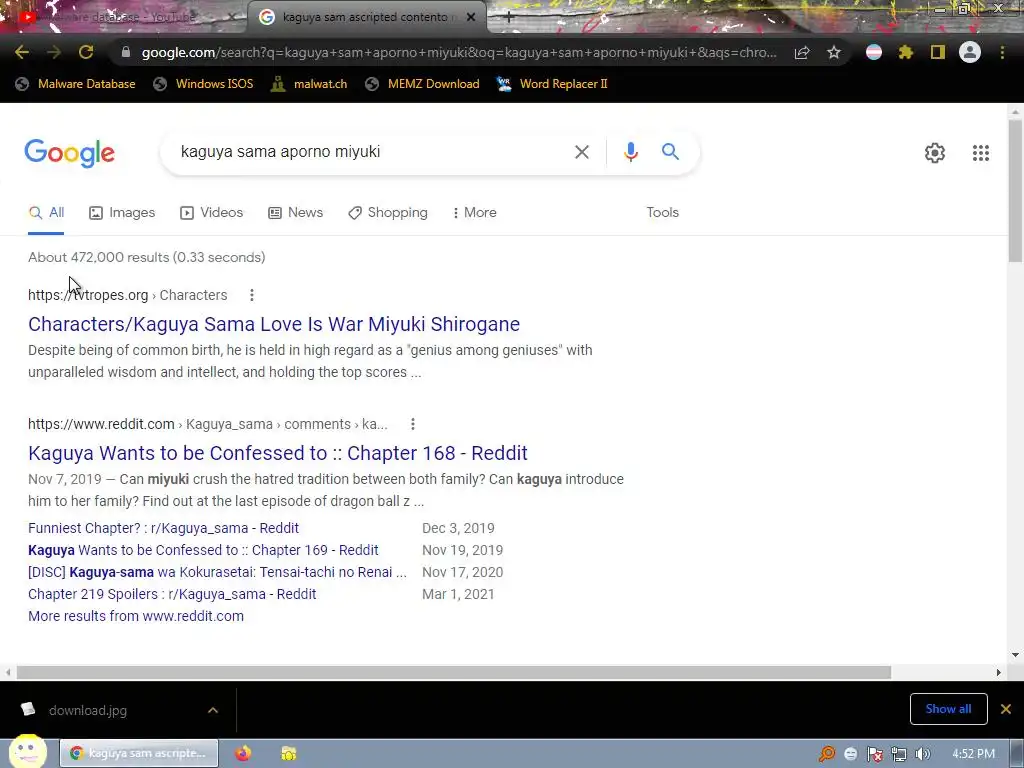The image size is (1024, 768).
Task: Close the downloads bar
Action: 1006,709
